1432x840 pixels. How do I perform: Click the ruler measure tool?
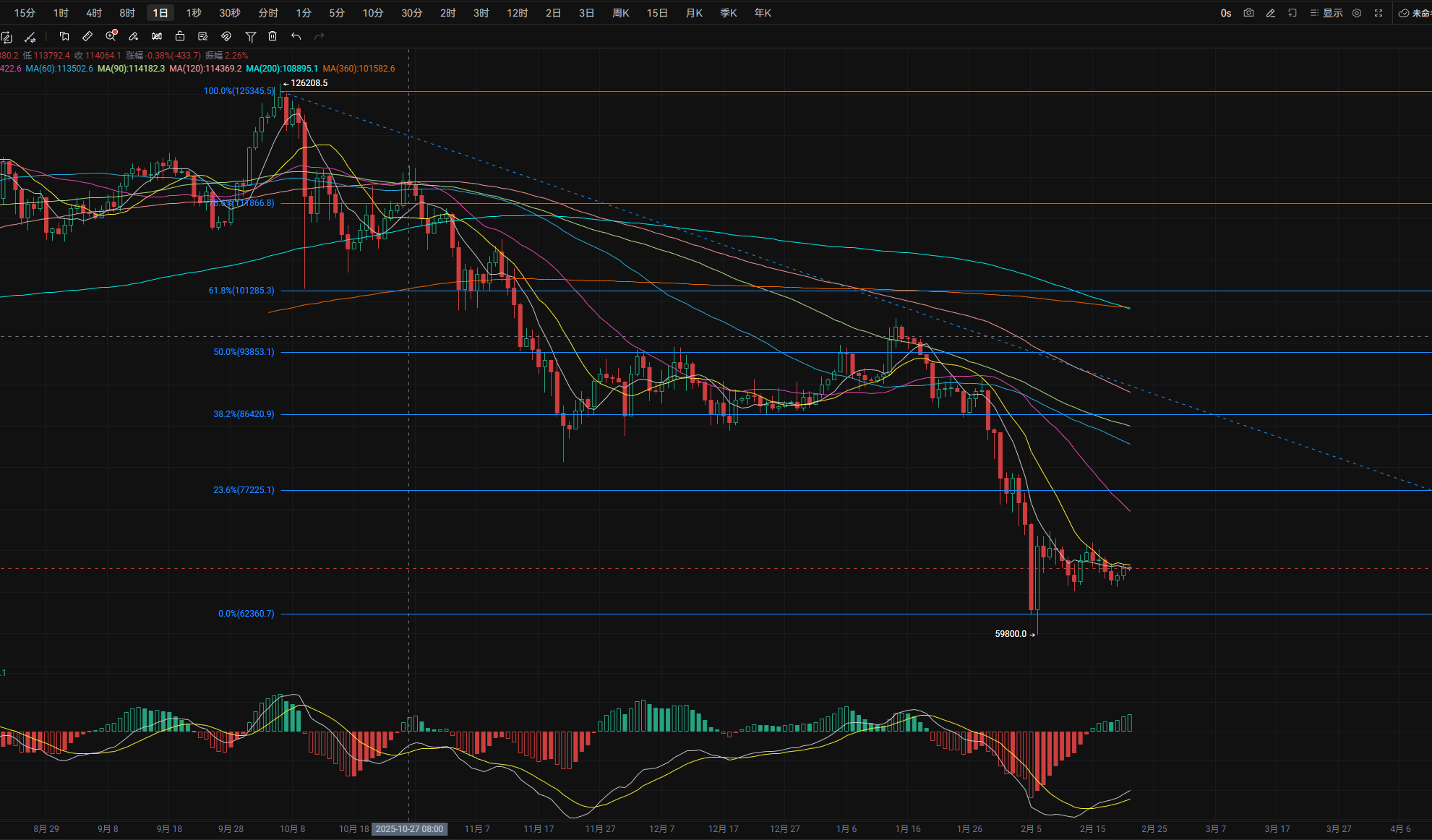pos(87,36)
